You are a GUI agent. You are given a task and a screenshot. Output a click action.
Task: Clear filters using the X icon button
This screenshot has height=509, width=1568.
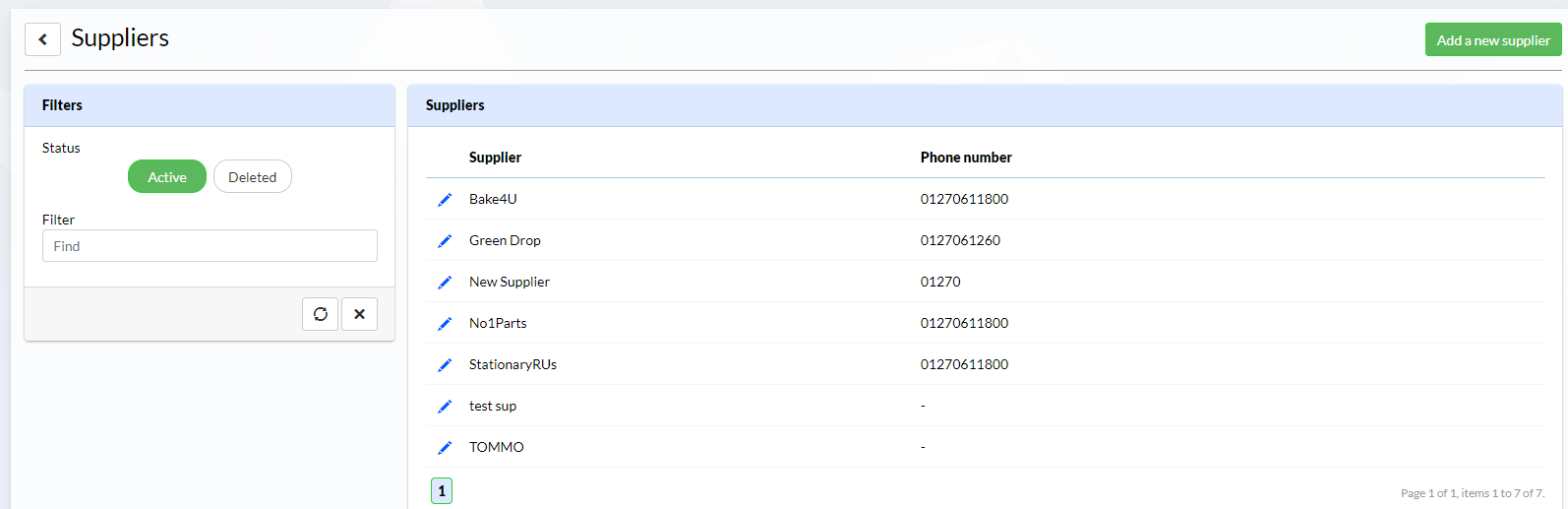[360, 314]
